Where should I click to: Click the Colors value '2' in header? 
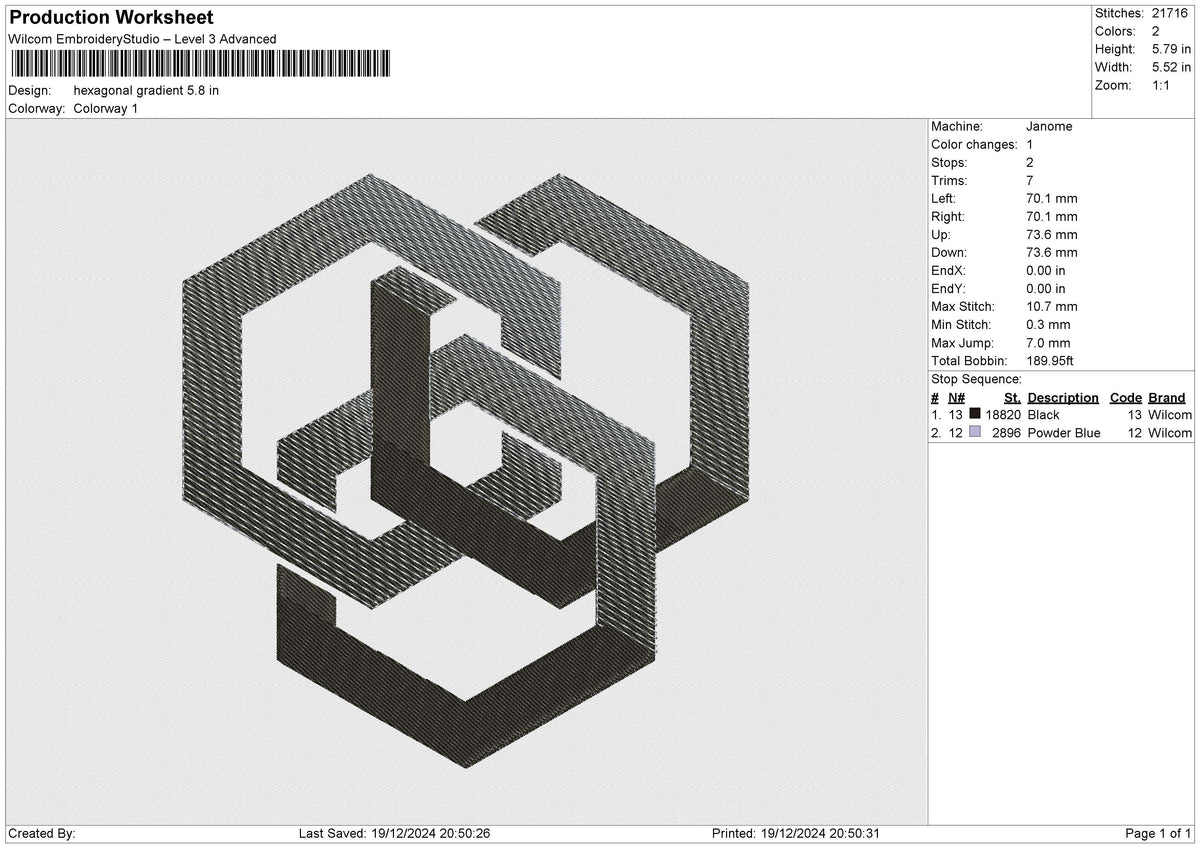[x=1155, y=31]
